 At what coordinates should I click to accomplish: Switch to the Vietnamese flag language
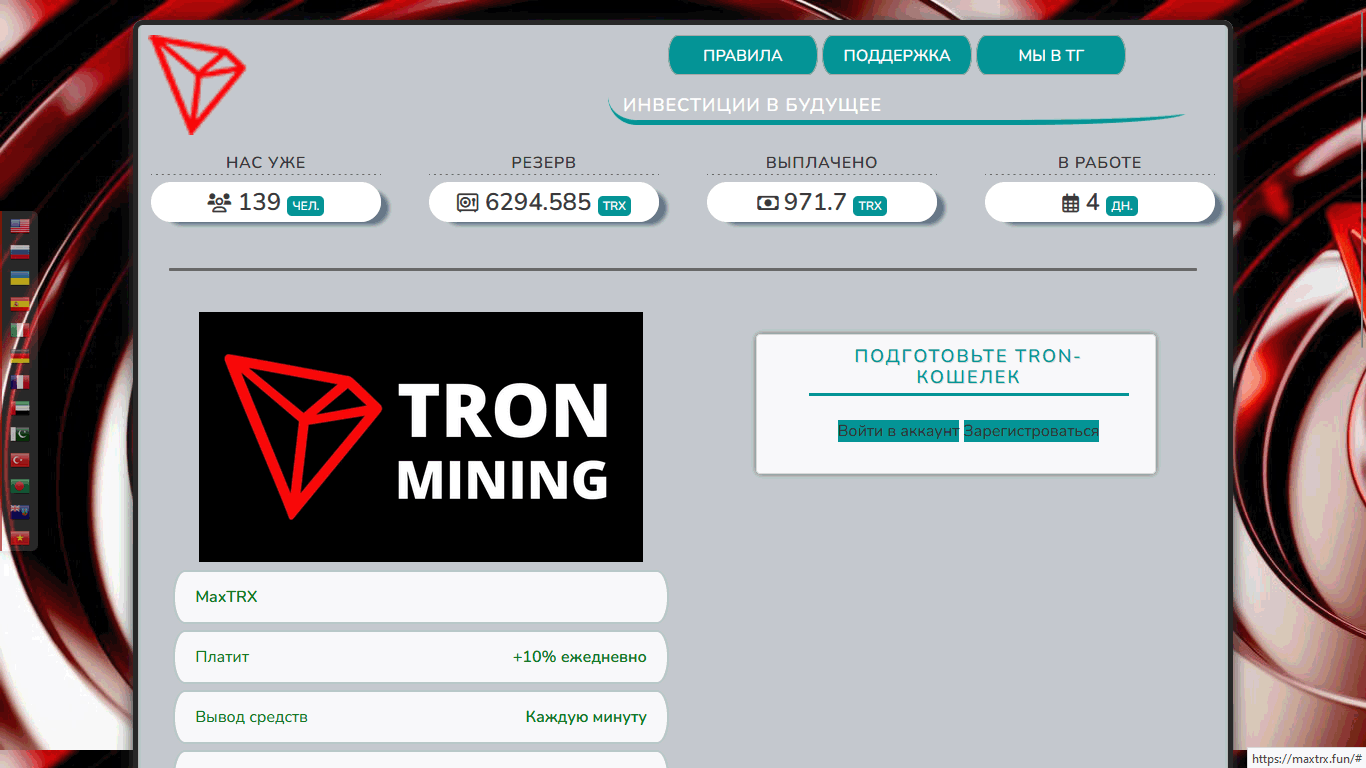[x=20, y=538]
